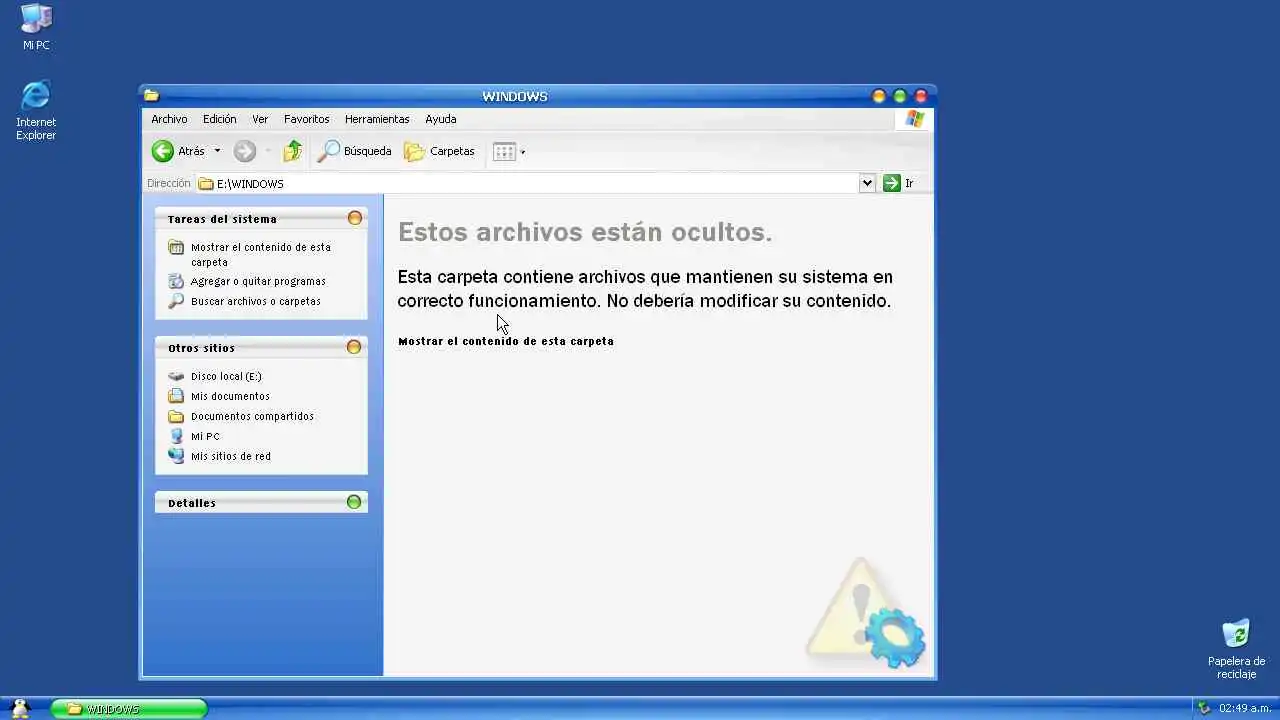Click folder icon in the address bar

click(206, 184)
